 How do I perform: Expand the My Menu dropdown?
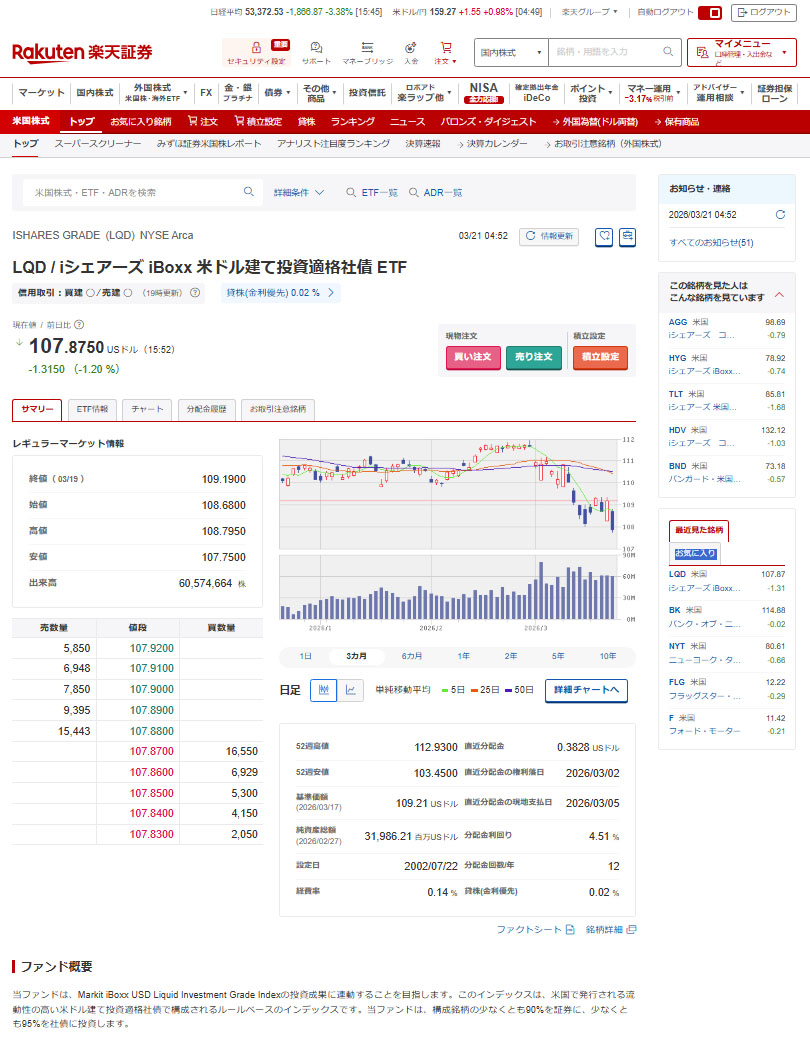coord(741,52)
